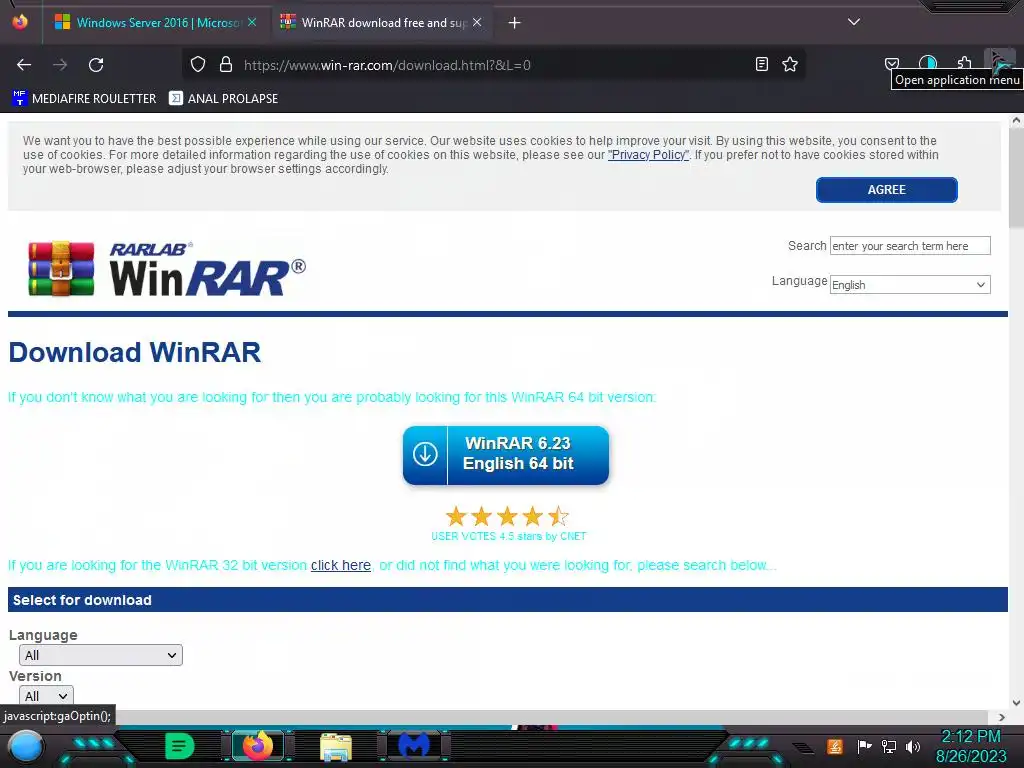The image size is (1024, 768).
Task: Open the half-circle dark mode extension
Action: point(928,63)
